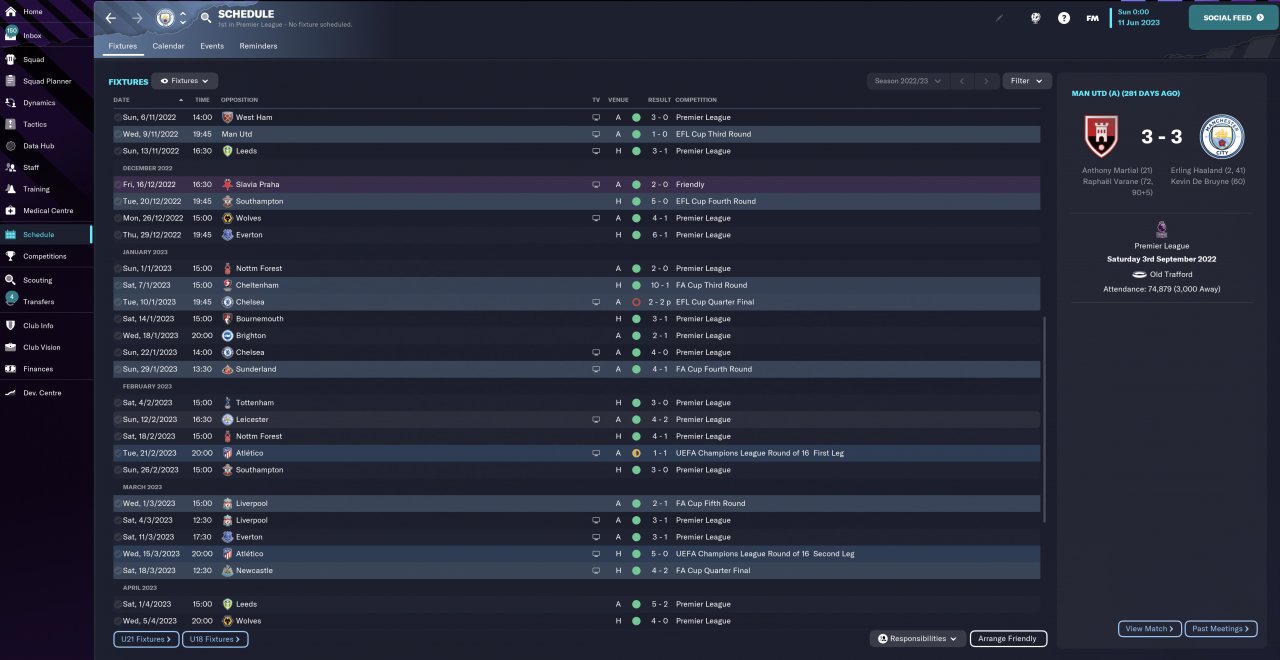Toggle the circle on Tue, 10/1/2023 row
The height and width of the screenshot is (660, 1280).
pyautogui.click(x=117, y=302)
